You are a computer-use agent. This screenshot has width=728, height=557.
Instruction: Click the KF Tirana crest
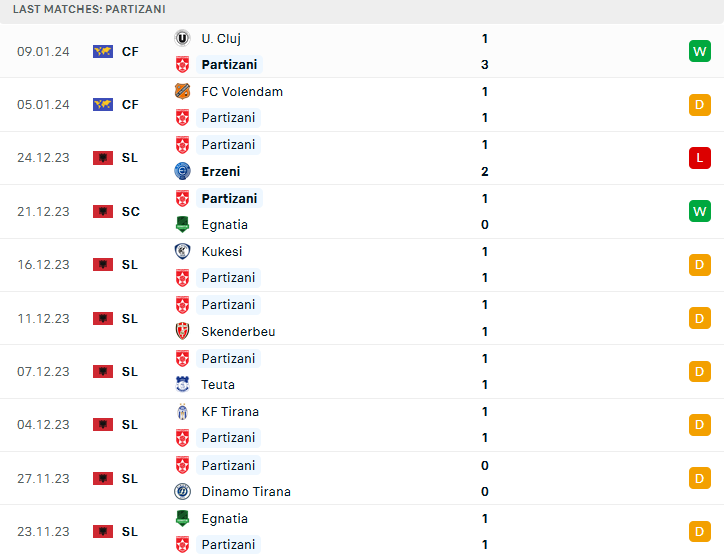click(182, 411)
